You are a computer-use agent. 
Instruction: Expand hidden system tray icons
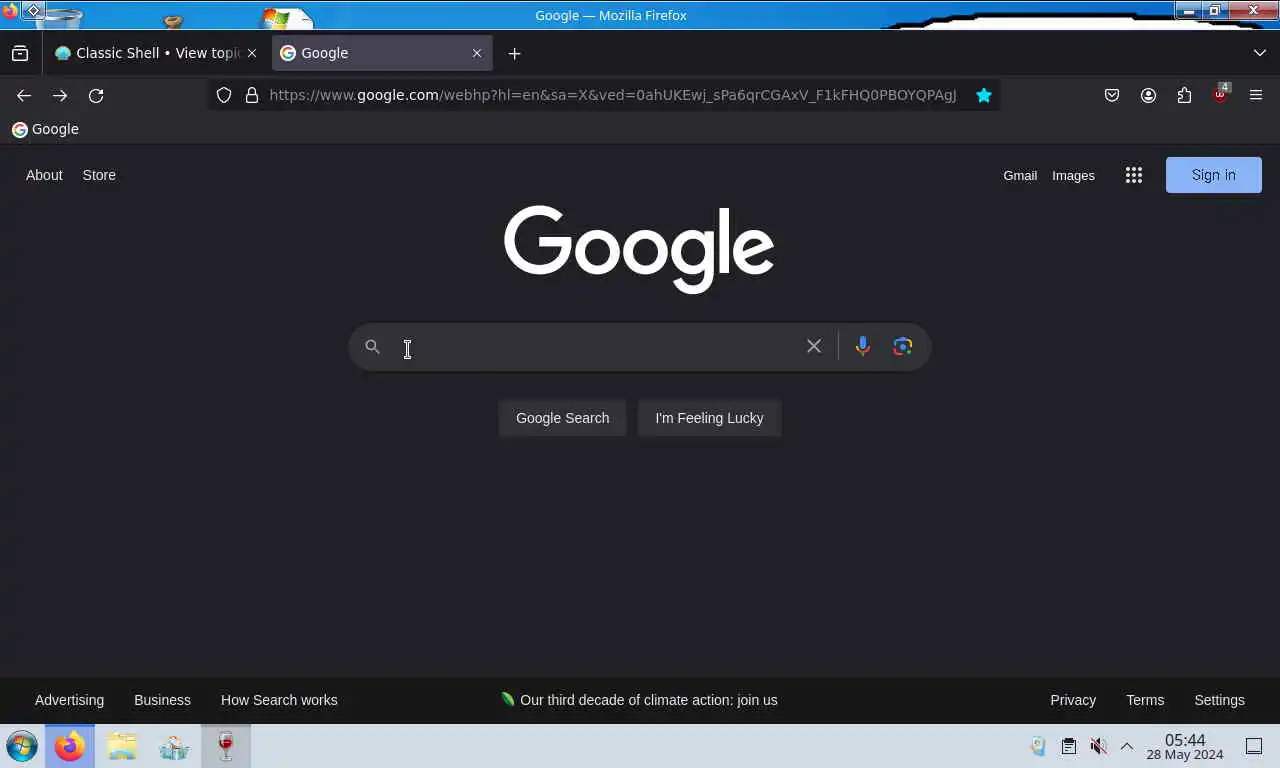1126,746
